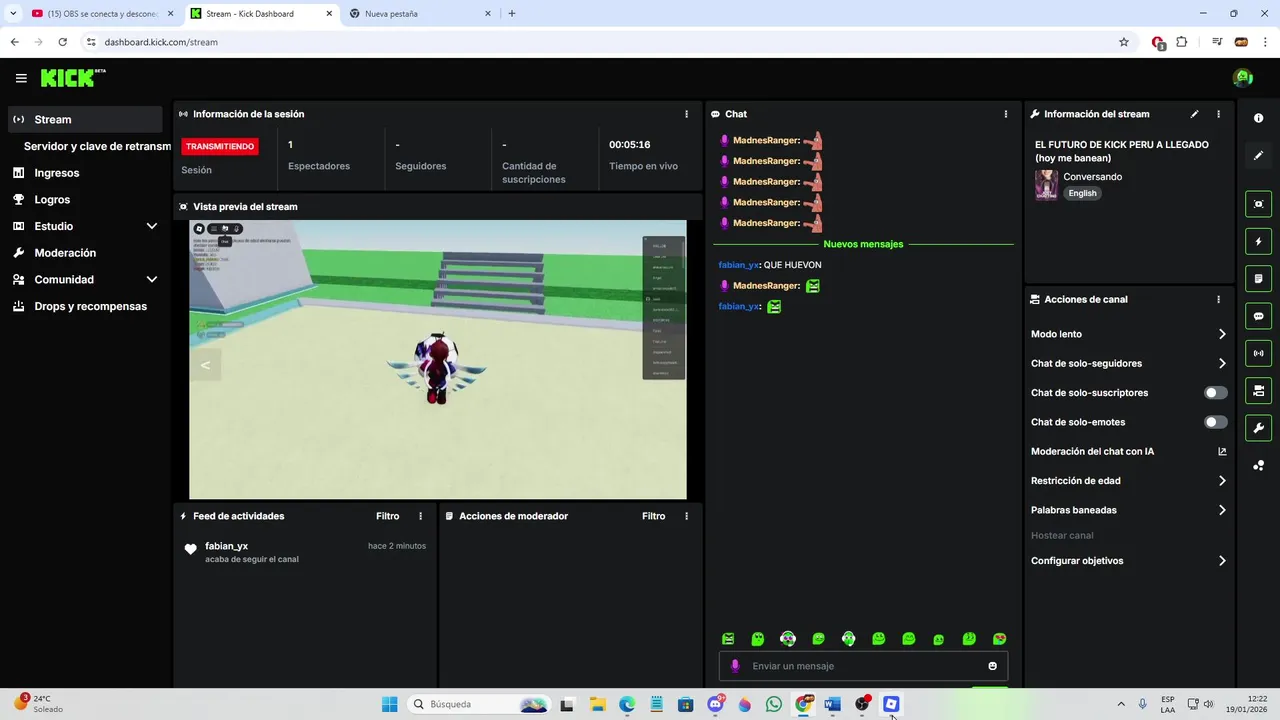The width and height of the screenshot is (1280, 720).
Task: Bookmark the page with the star icon
Action: click(x=1124, y=42)
